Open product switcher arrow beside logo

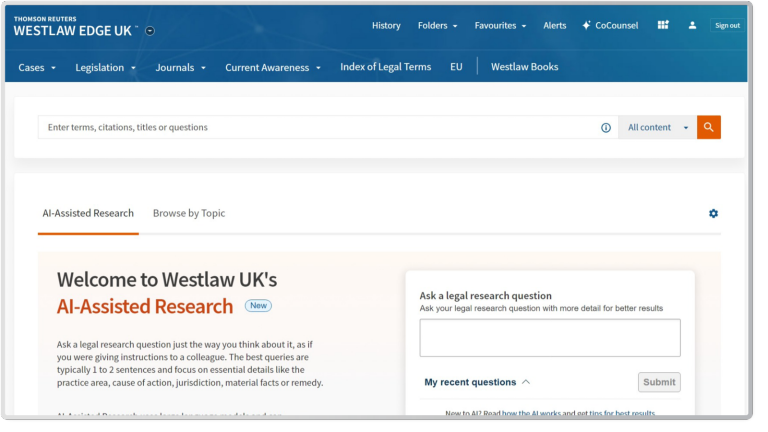pos(150,31)
